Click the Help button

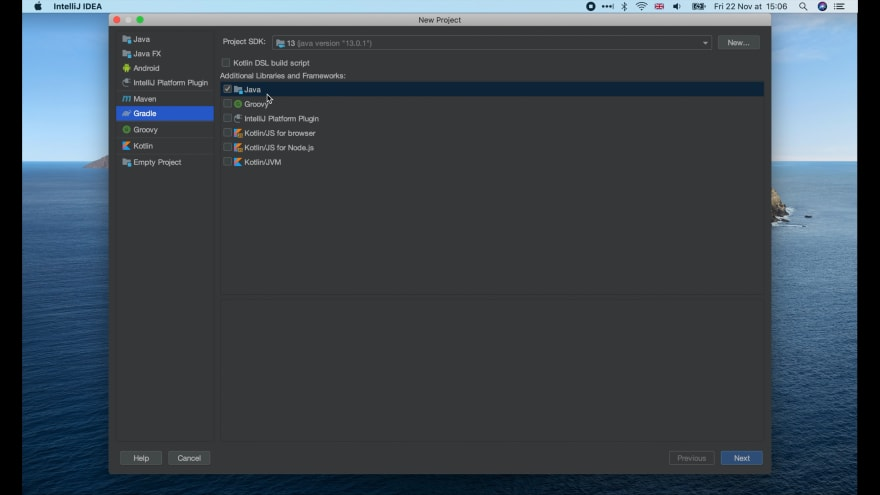(x=141, y=458)
